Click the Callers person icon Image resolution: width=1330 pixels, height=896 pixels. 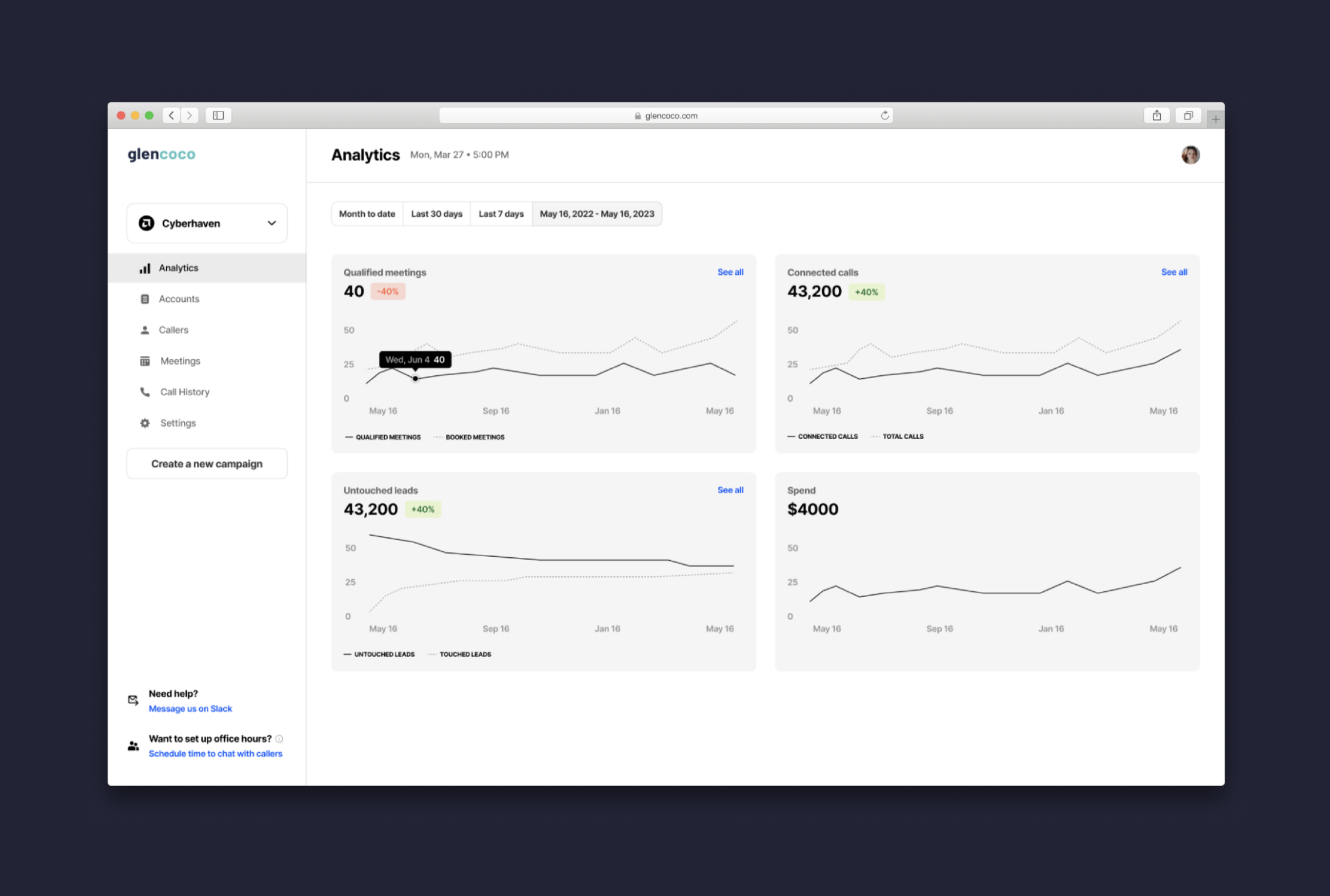145,330
